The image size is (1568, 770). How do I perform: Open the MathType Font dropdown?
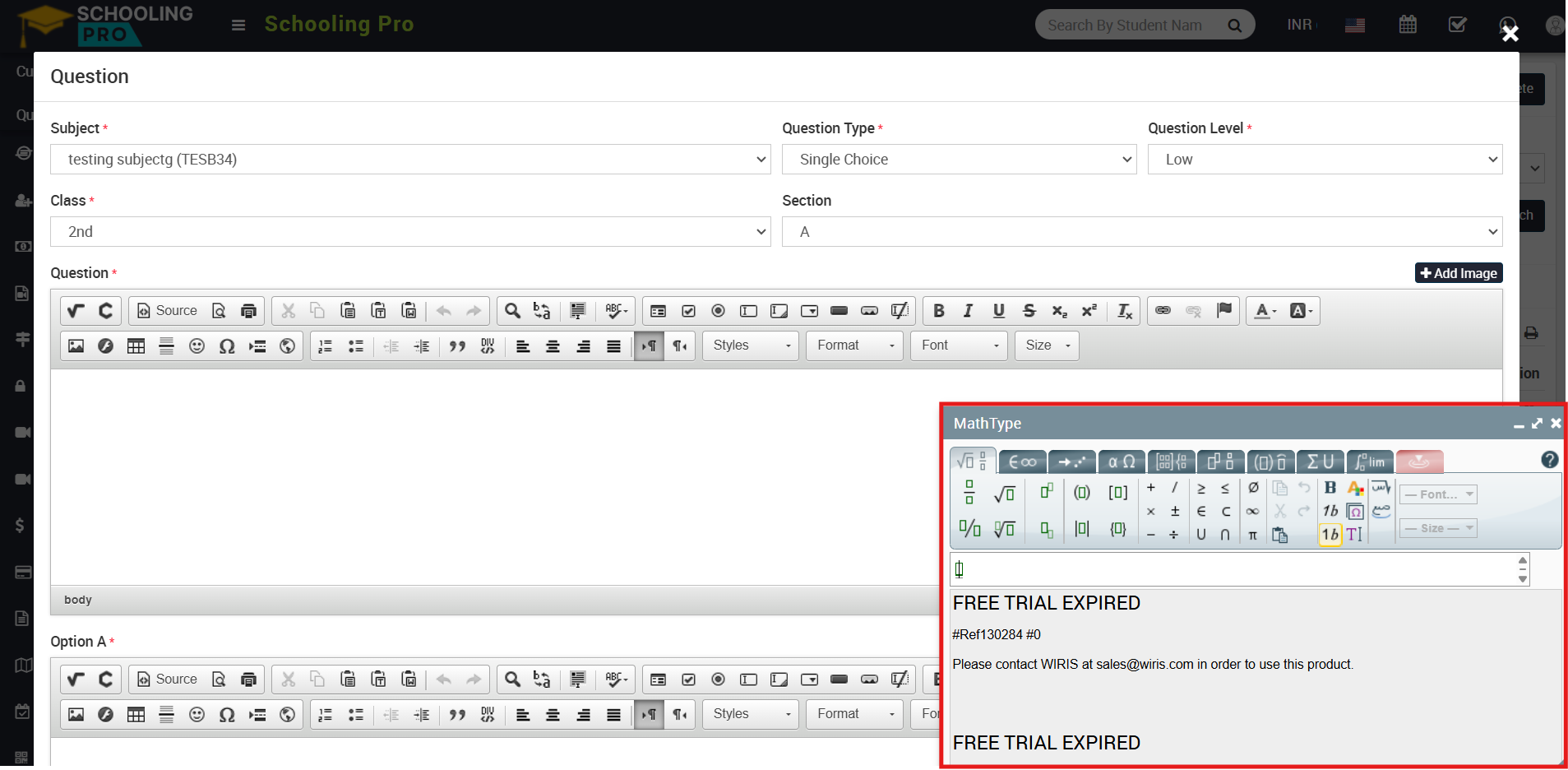pos(1440,494)
